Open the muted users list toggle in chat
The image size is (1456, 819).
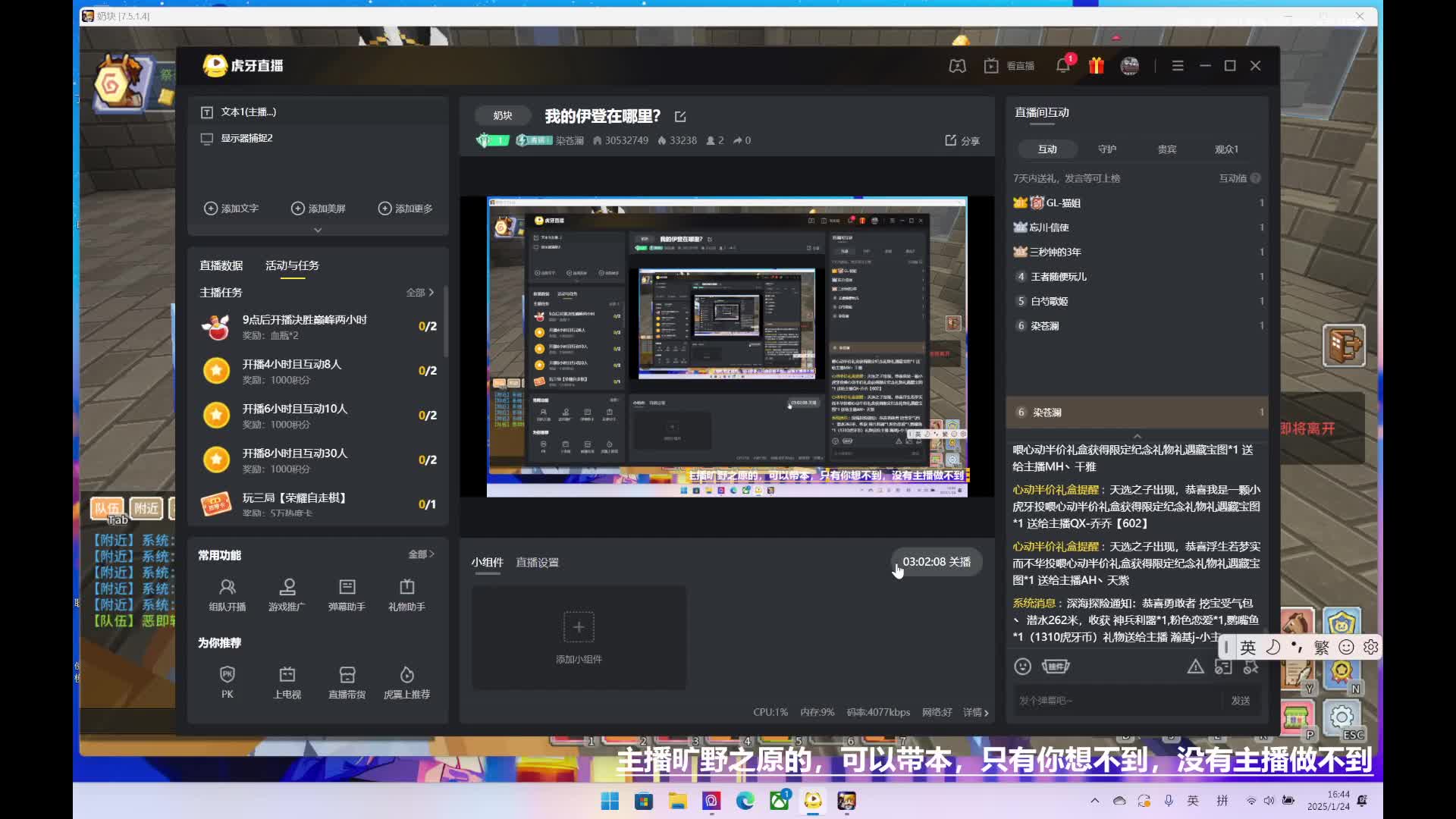pyautogui.click(x=1251, y=667)
